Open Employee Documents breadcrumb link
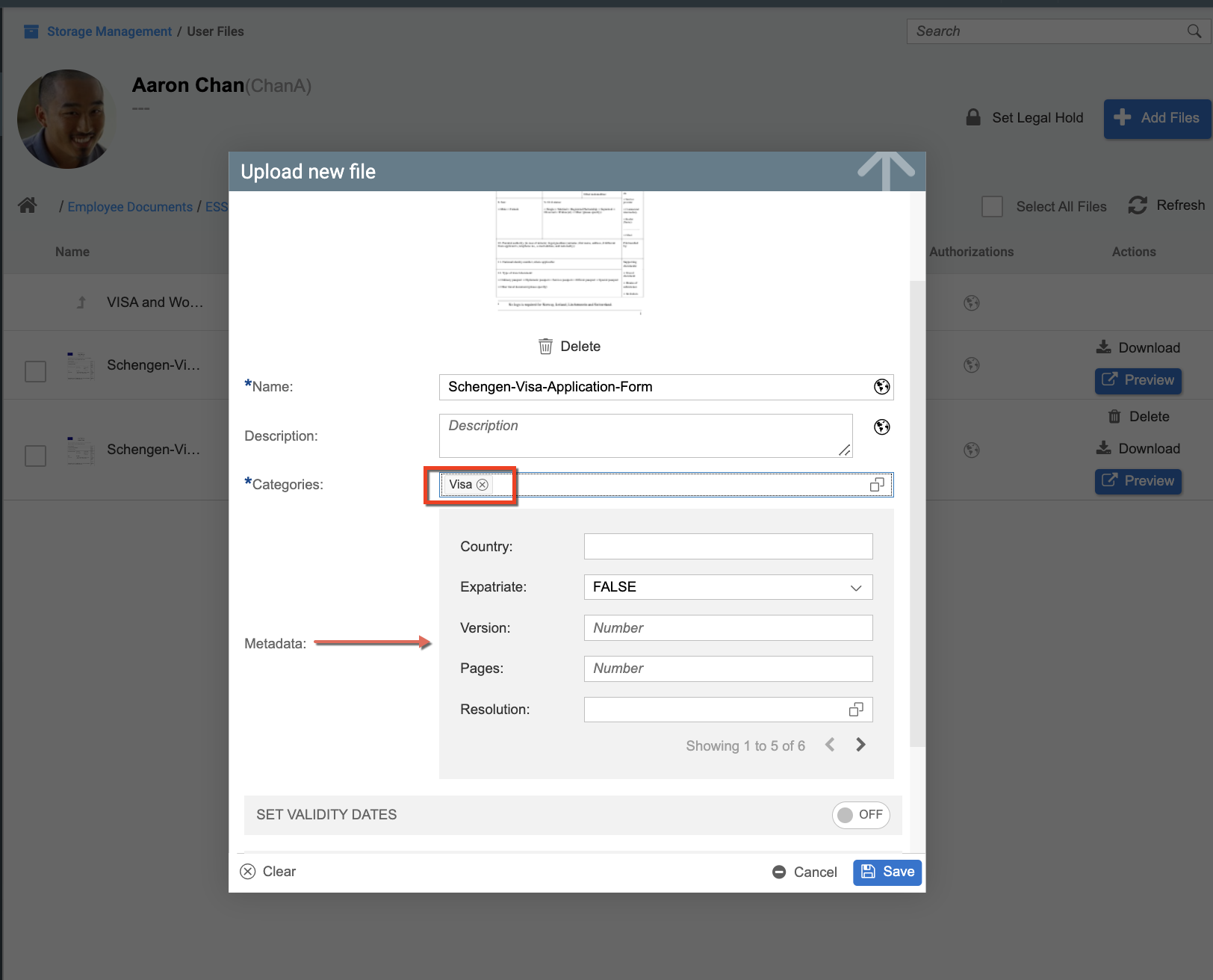 (130, 207)
